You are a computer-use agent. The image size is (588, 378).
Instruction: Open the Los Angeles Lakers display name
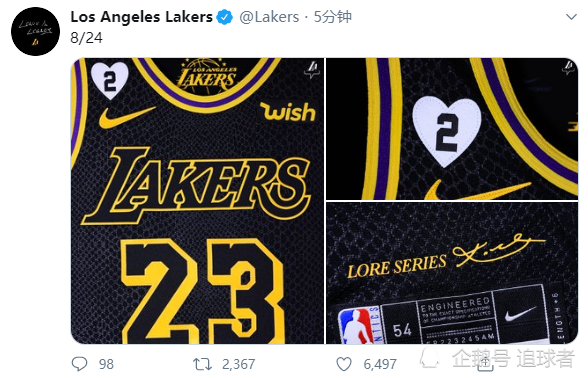coord(141,17)
